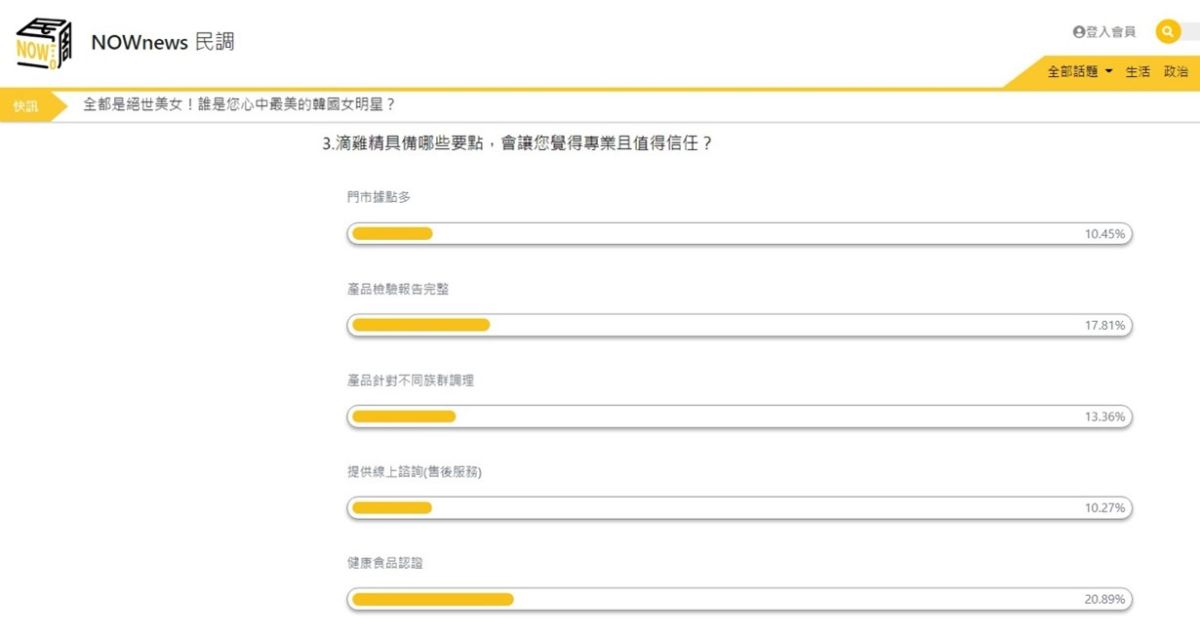Screen dimensions: 1200x639
Task: Go to the 生活 topic
Action: pyautogui.click(x=1138, y=72)
